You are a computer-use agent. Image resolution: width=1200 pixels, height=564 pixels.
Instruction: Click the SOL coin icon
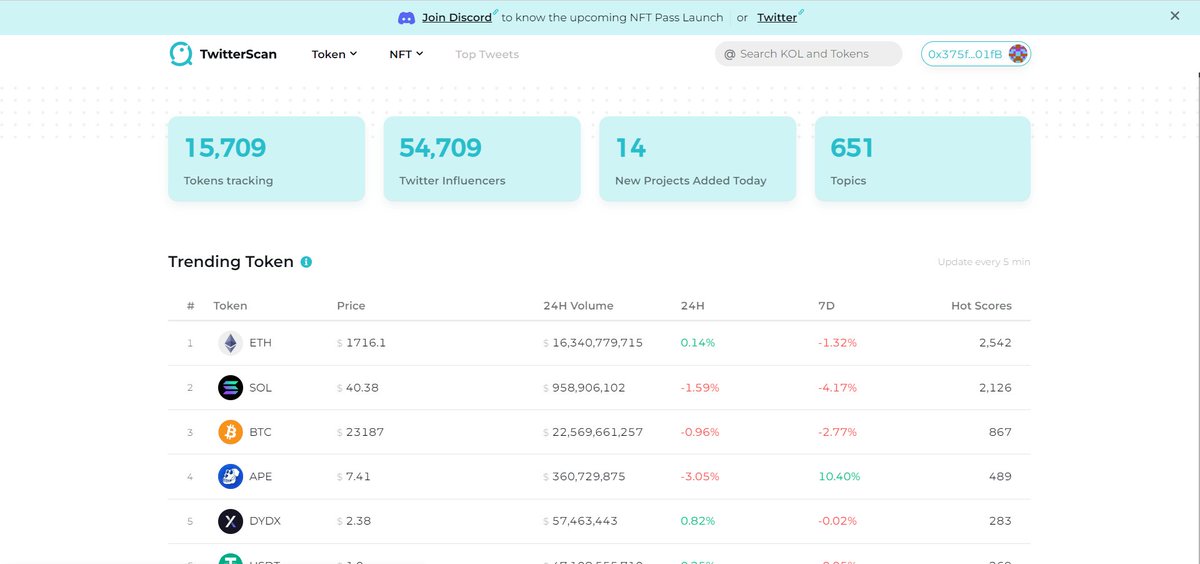coord(230,388)
